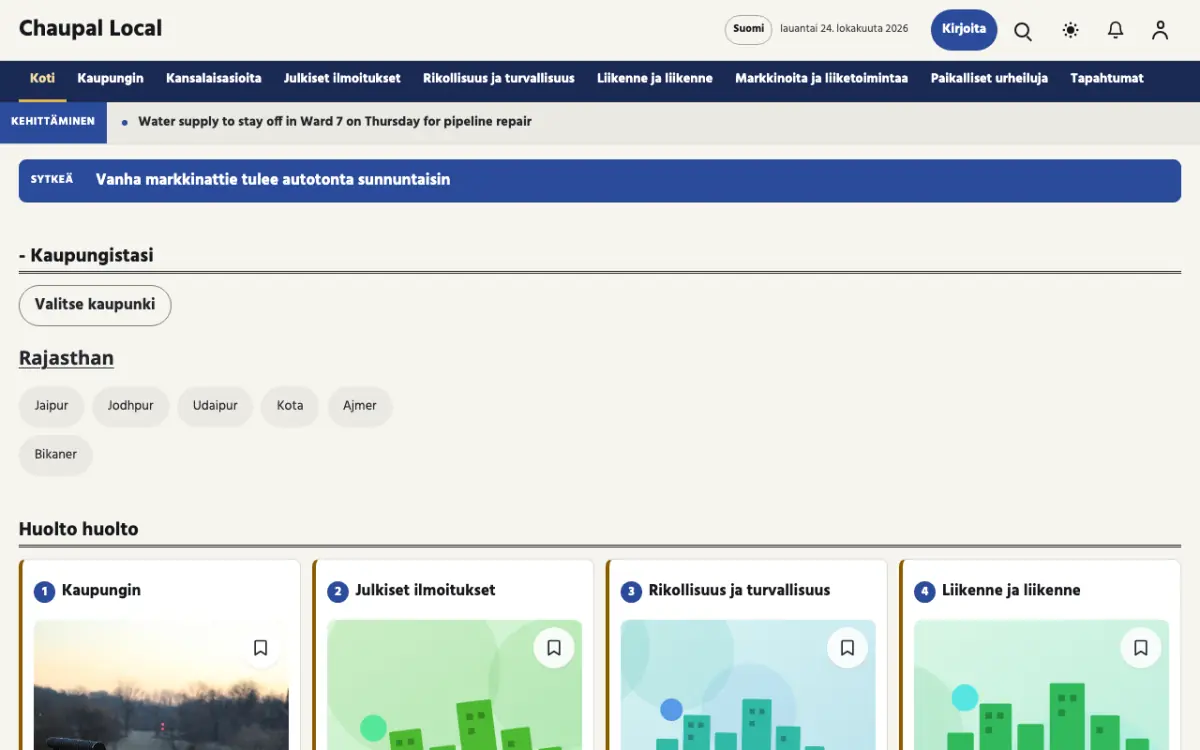Expand the Rajasthan state heading

click(x=66, y=358)
